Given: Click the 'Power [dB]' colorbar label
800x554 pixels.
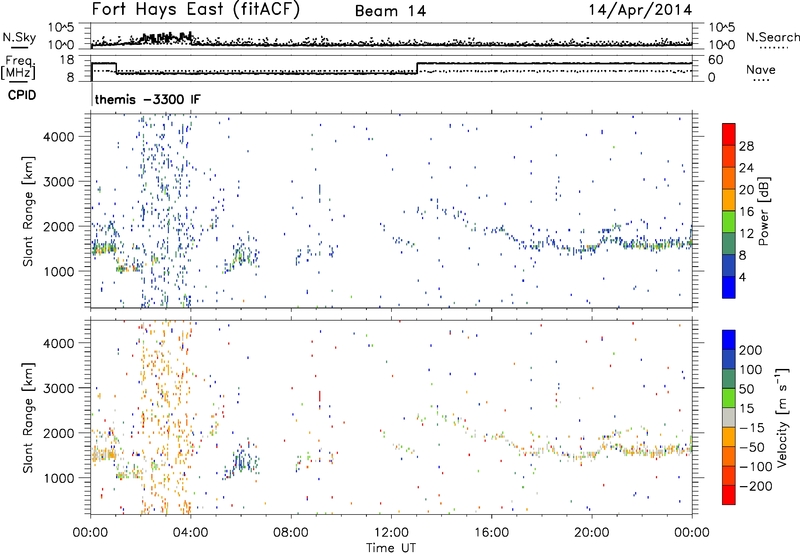Looking at the screenshot, I should (x=763, y=211).
